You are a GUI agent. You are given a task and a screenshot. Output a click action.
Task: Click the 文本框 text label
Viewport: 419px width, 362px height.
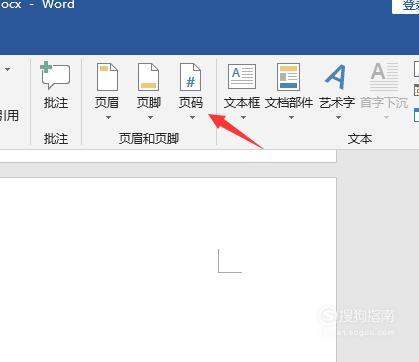(242, 103)
